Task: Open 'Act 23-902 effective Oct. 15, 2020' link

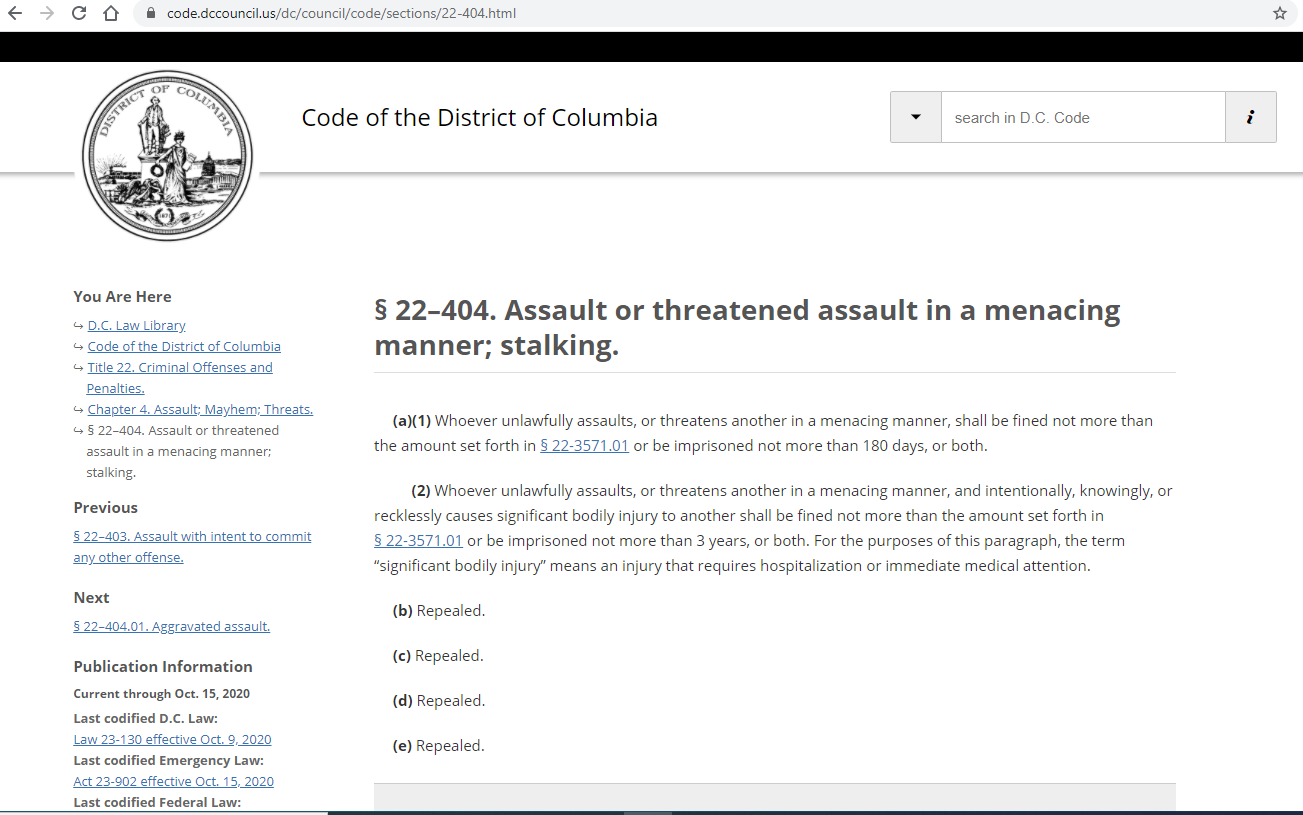Action: pyautogui.click(x=173, y=781)
